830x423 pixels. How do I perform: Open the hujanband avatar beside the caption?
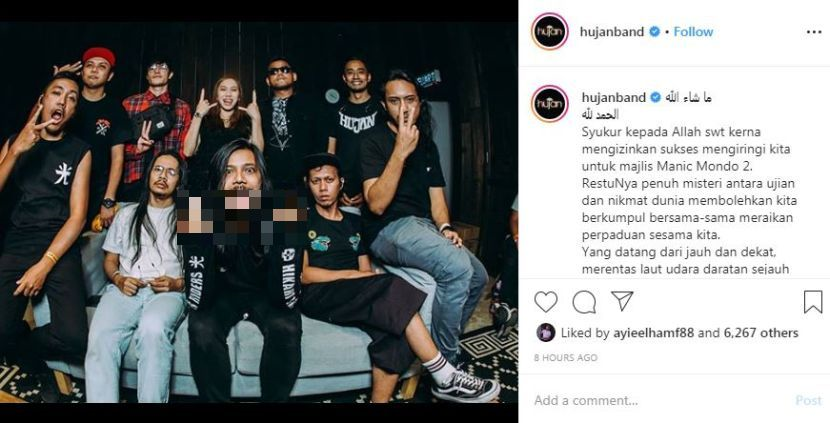pos(550,103)
